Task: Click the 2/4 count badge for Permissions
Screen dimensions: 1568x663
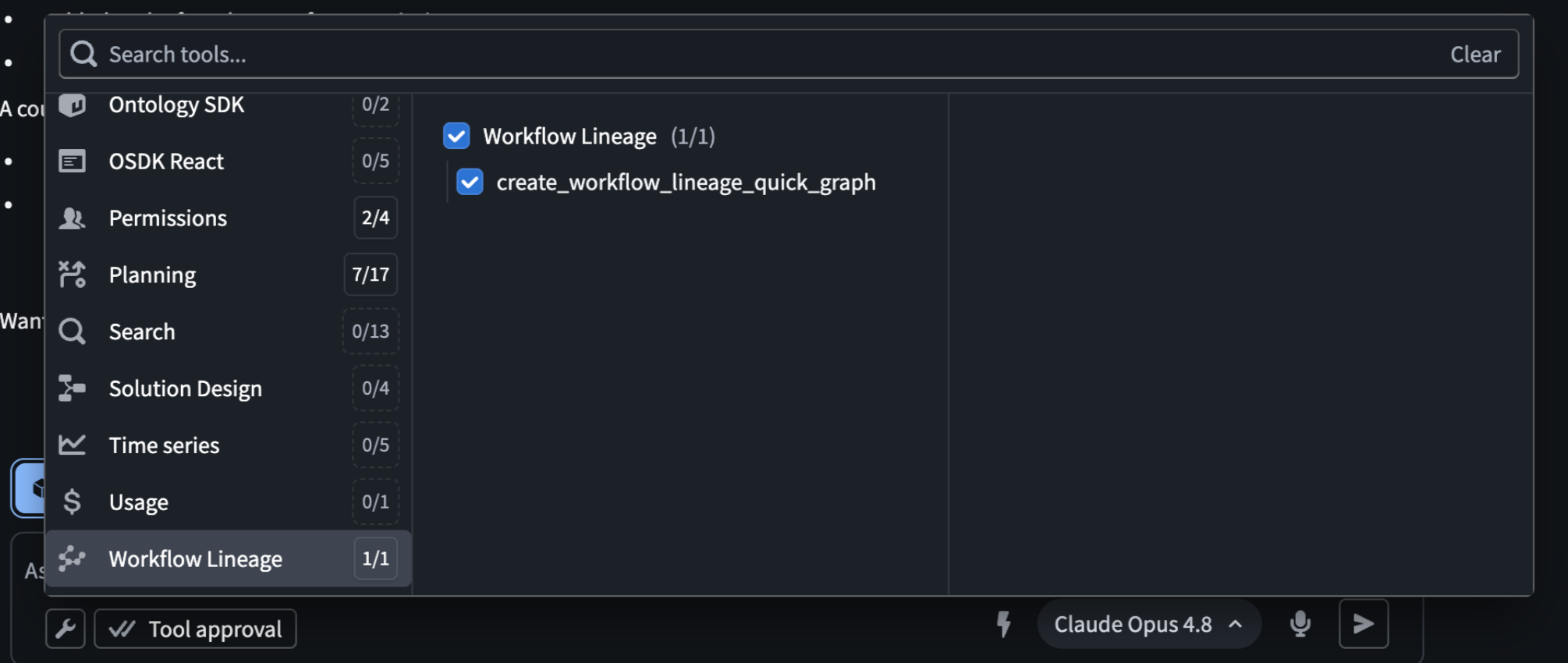Action: pyautogui.click(x=375, y=218)
